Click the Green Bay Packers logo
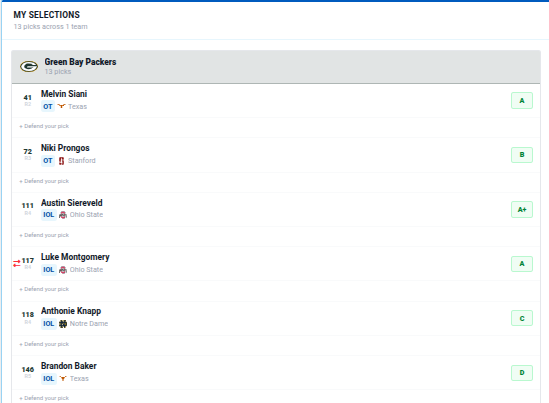This screenshot has width=549, height=403. [29, 66]
